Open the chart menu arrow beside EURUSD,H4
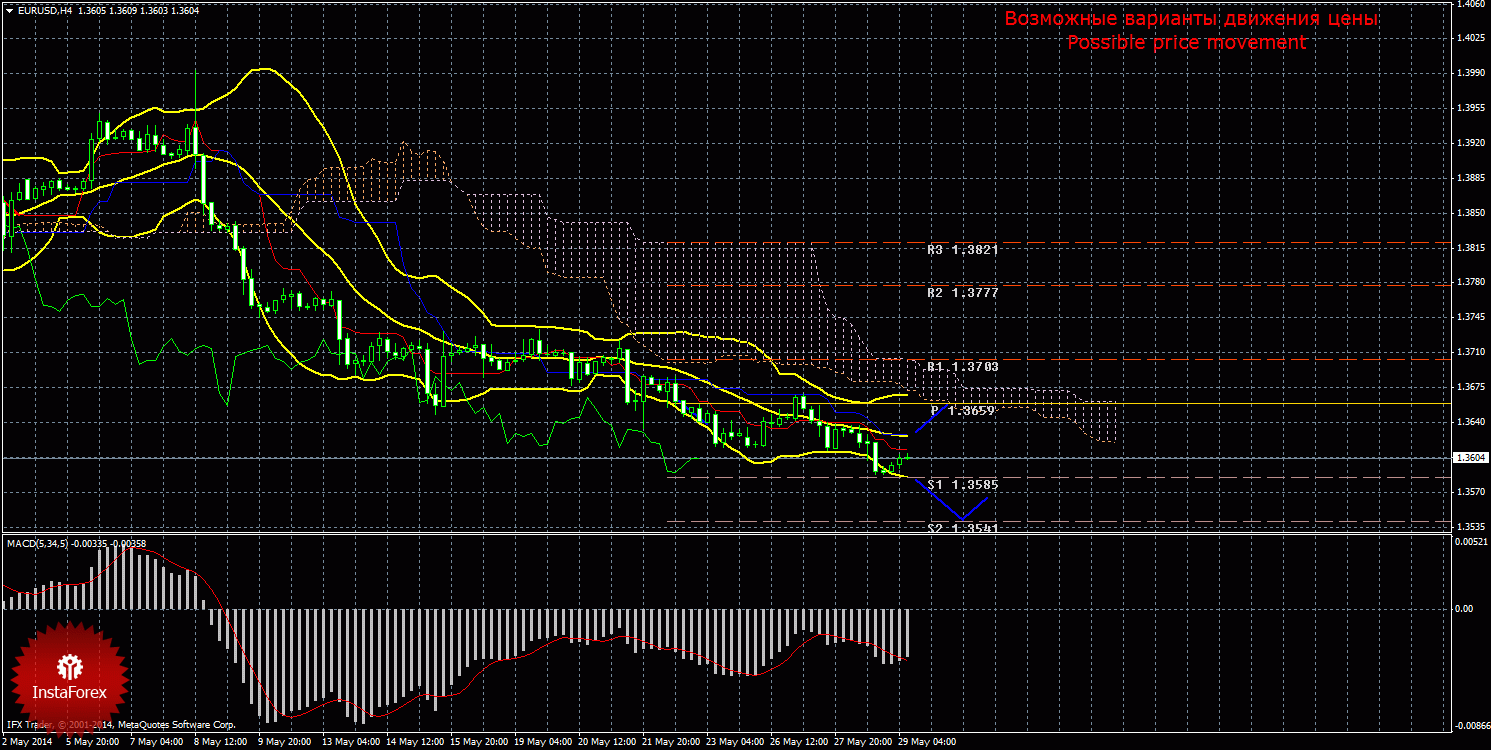 (8, 9)
